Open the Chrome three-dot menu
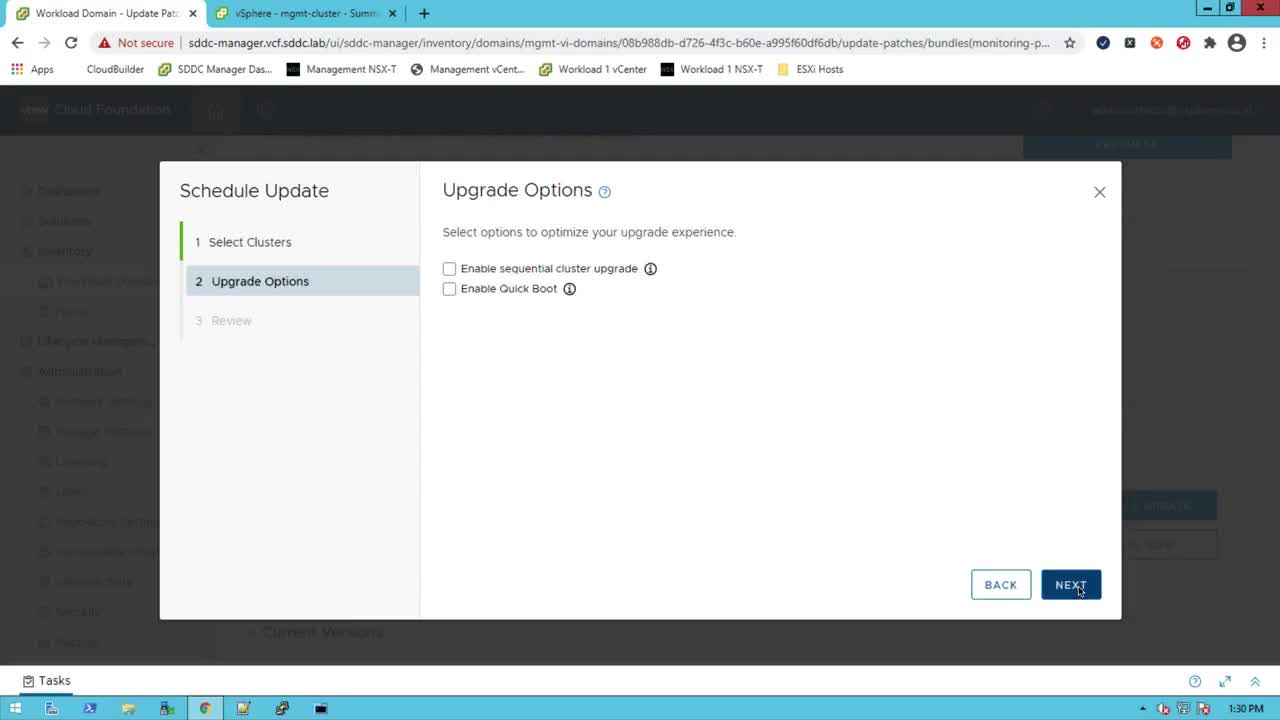 point(1264,43)
